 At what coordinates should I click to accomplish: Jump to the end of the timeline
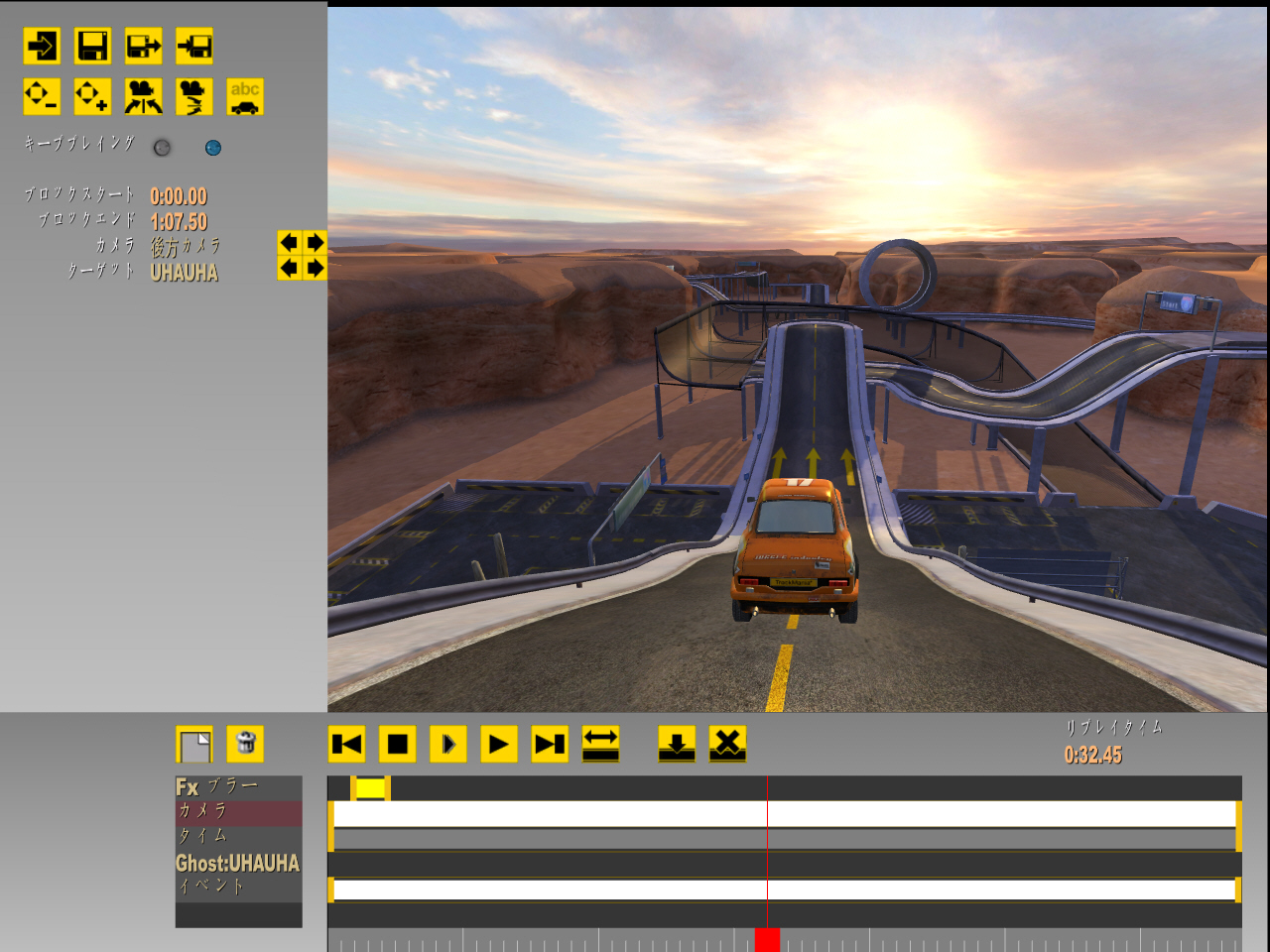click(x=550, y=744)
